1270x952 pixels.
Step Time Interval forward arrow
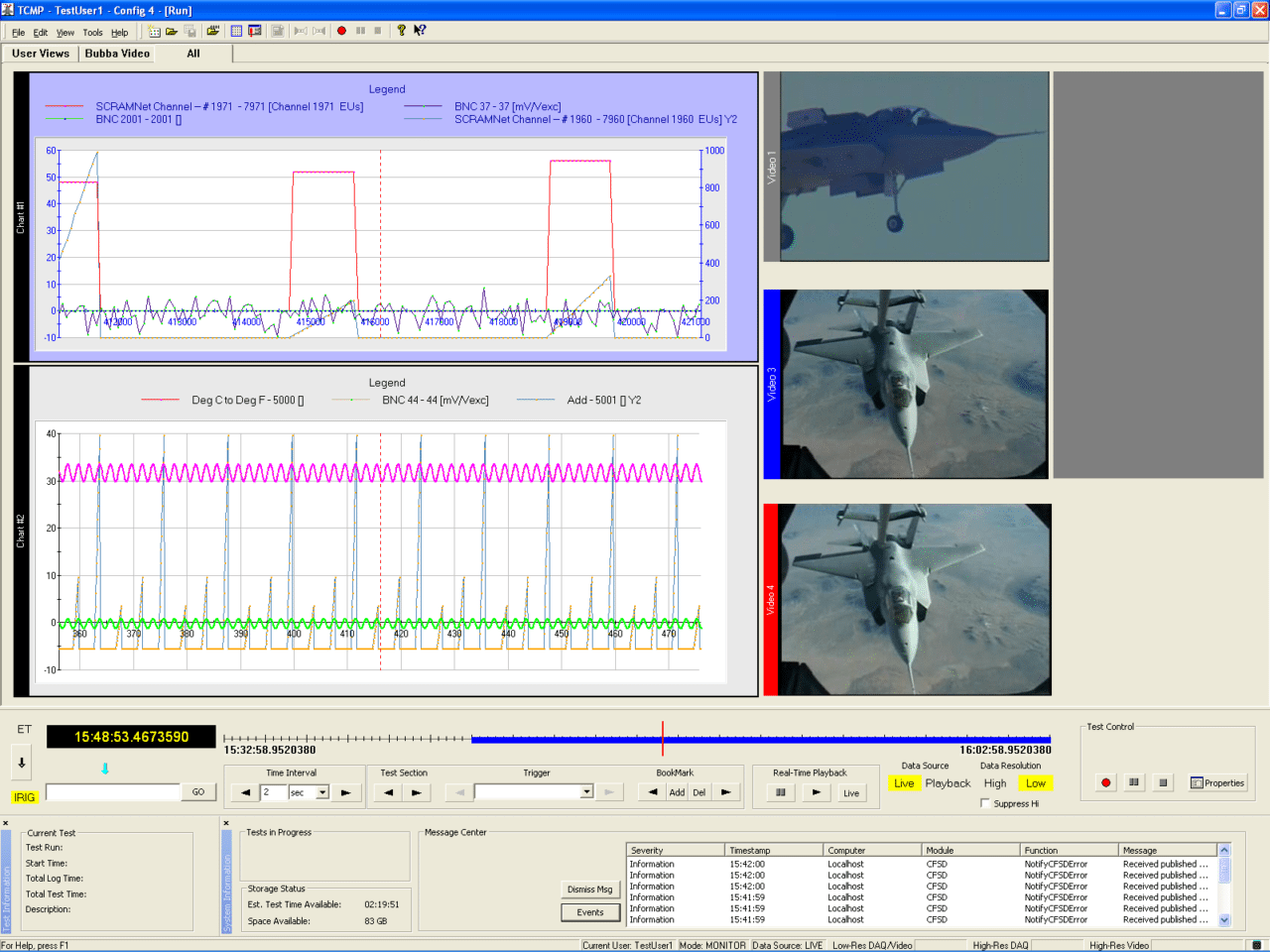[345, 792]
